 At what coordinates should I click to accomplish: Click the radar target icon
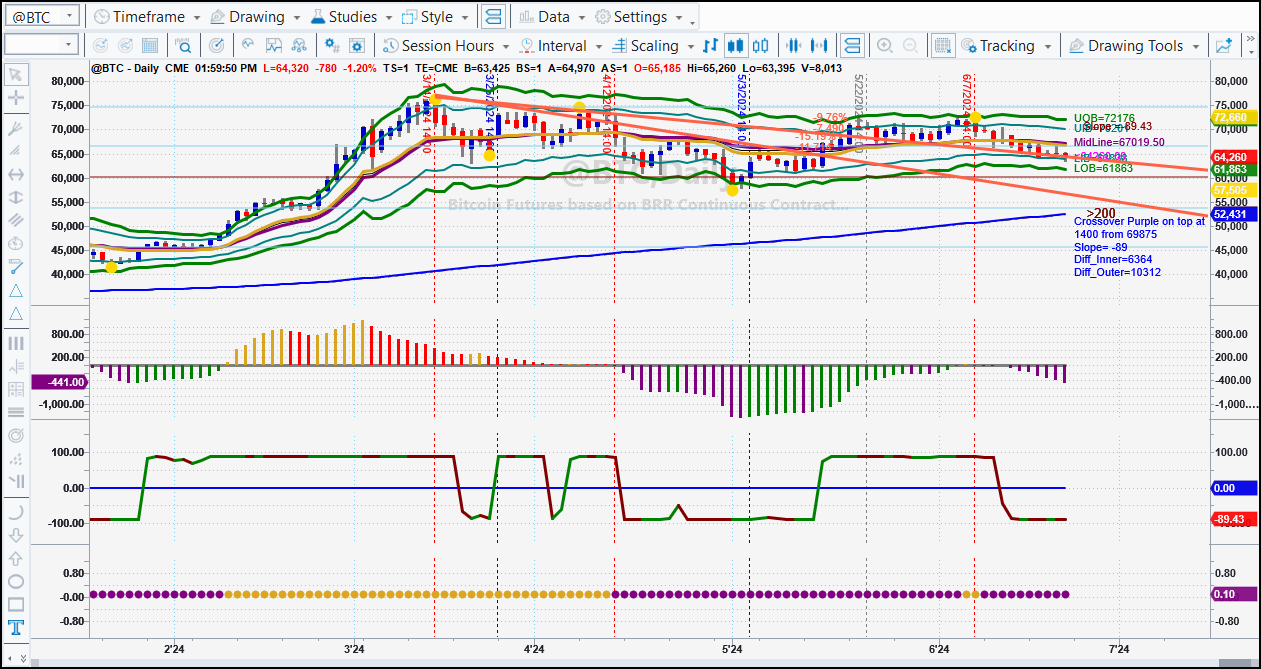[x=218, y=45]
